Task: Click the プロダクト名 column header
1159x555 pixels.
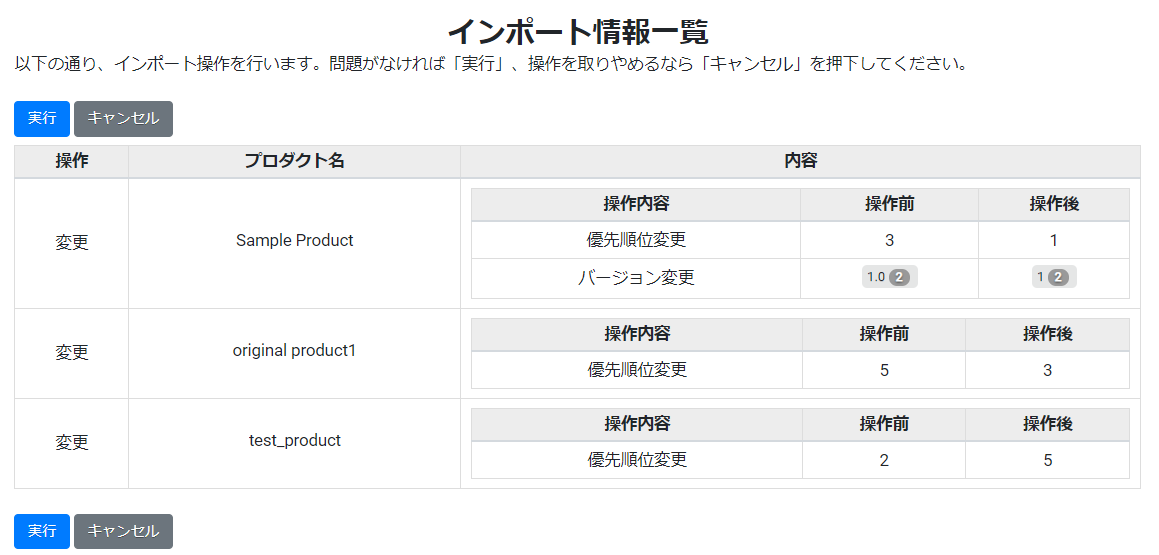Action: coord(294,162)
